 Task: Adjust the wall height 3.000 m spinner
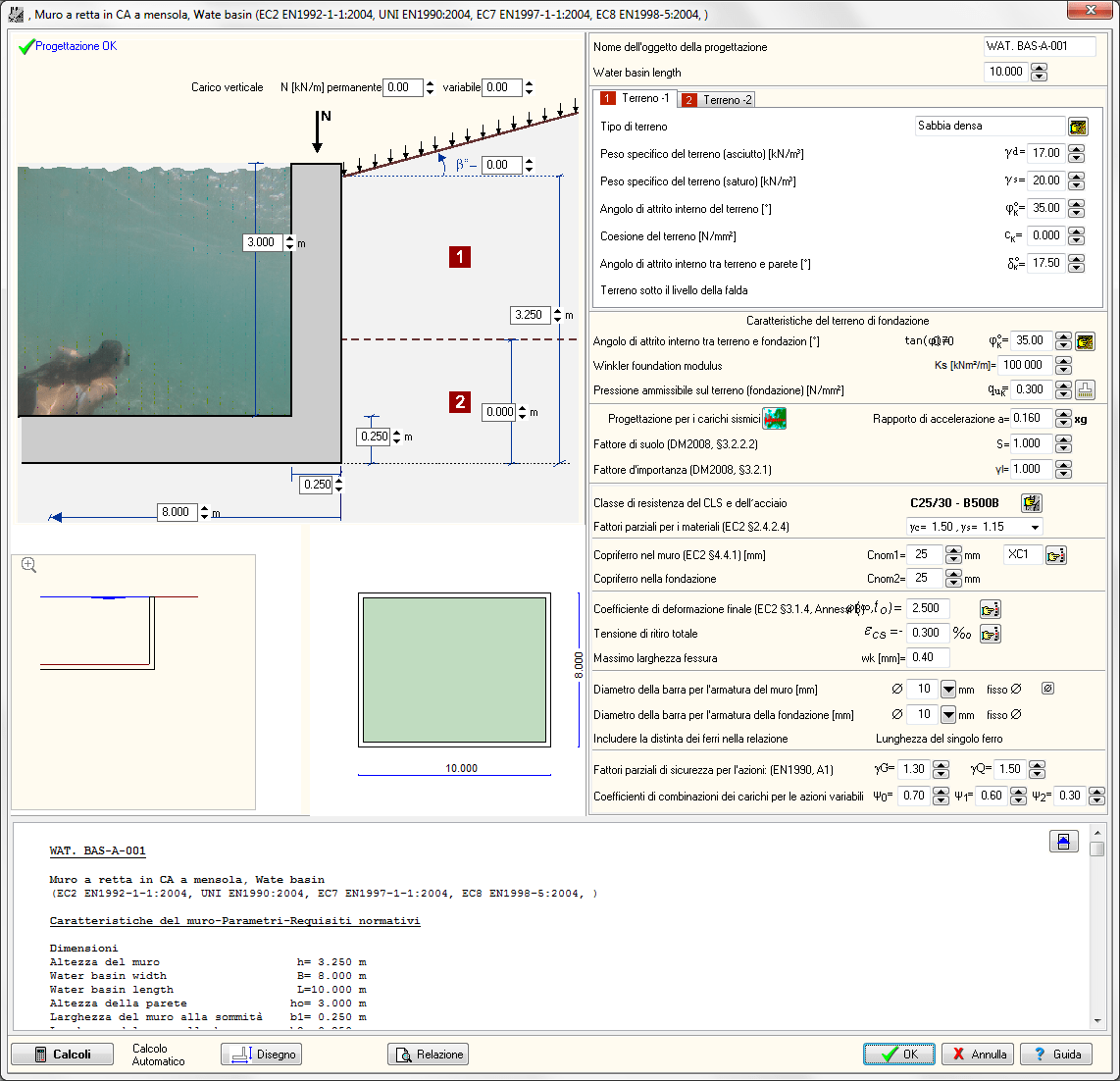click(290, 243)
